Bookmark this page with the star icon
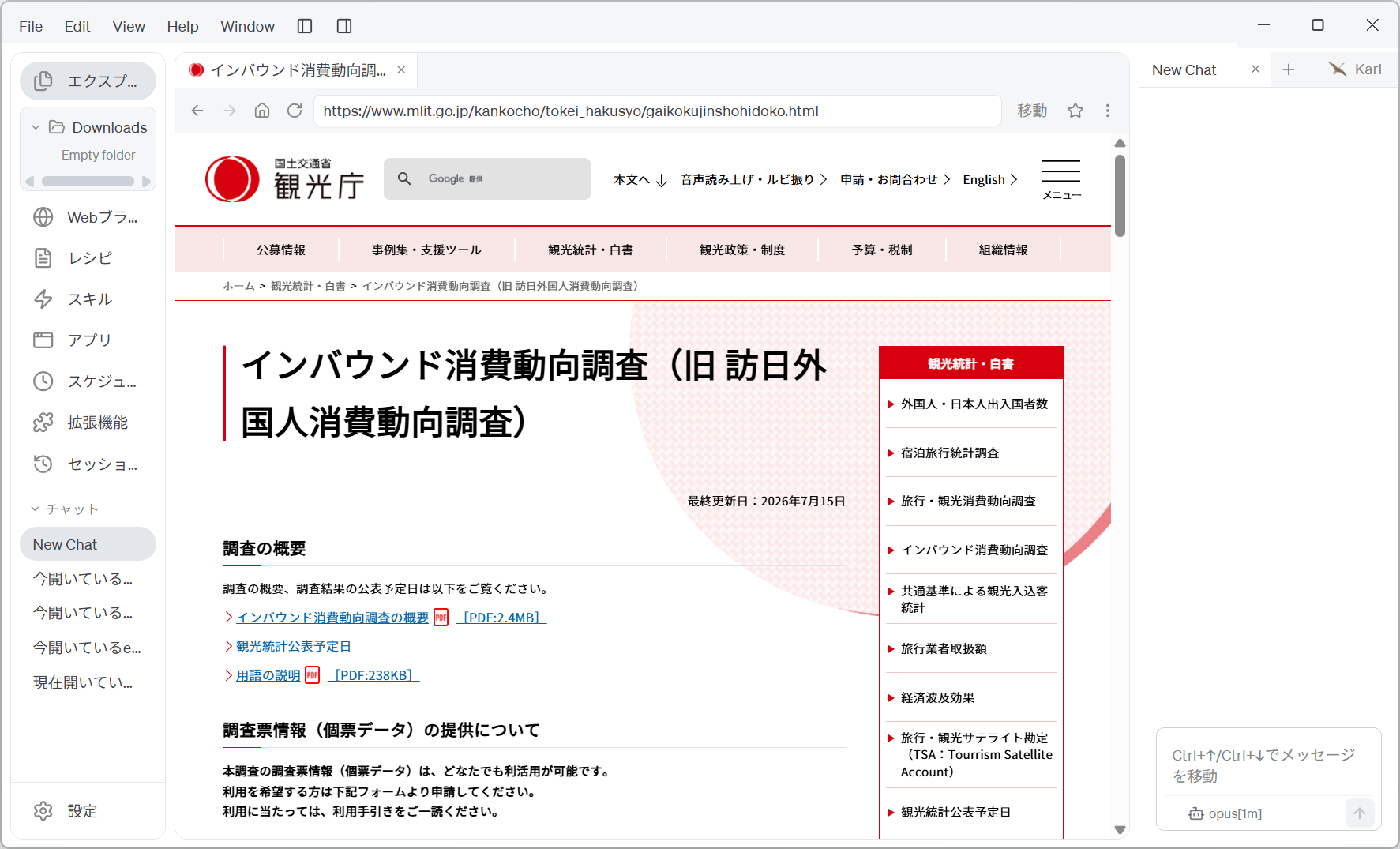The width and height of the screenshot is (1400, 849). [1075, 111]
